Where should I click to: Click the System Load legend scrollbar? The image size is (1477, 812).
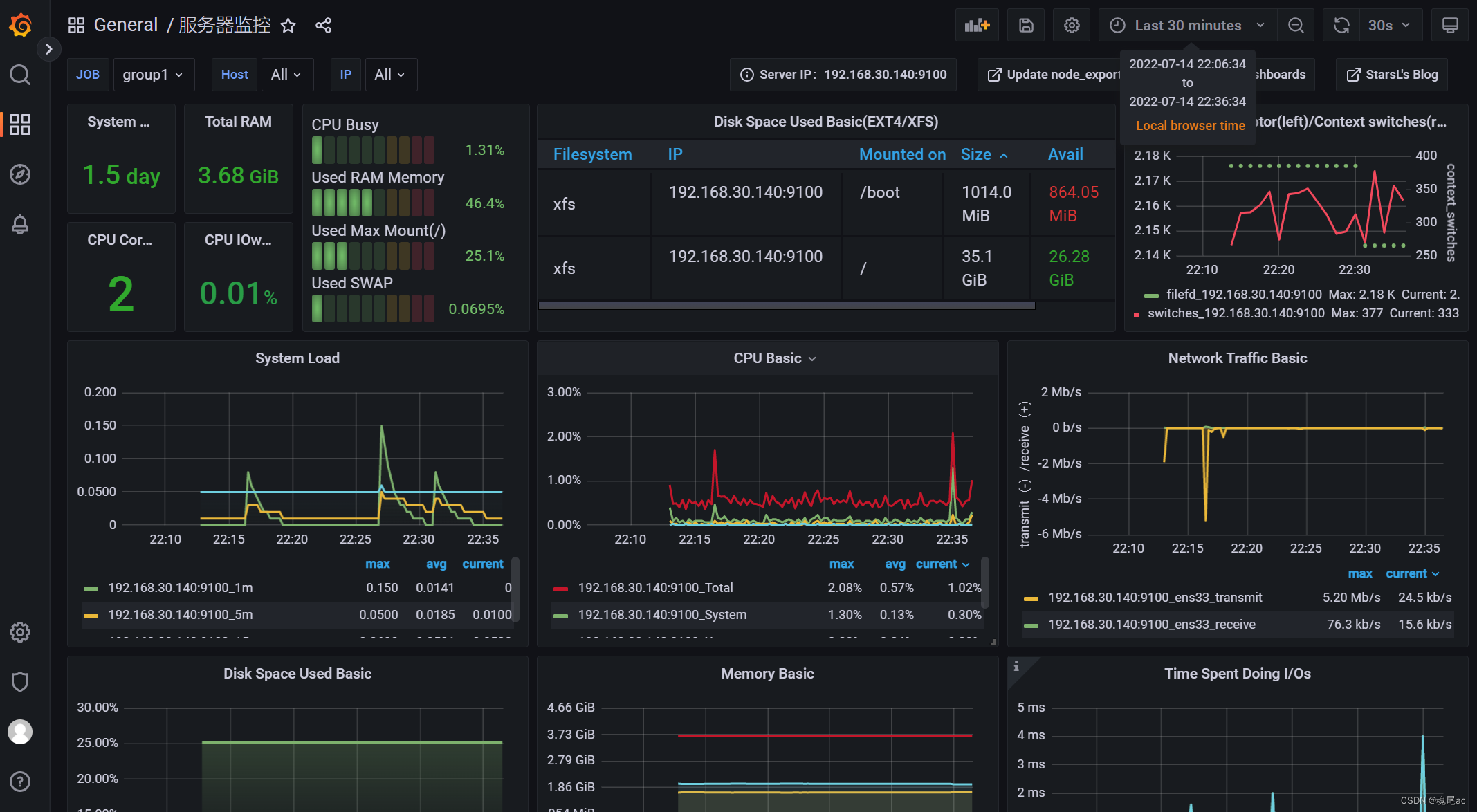click(515, 589)
